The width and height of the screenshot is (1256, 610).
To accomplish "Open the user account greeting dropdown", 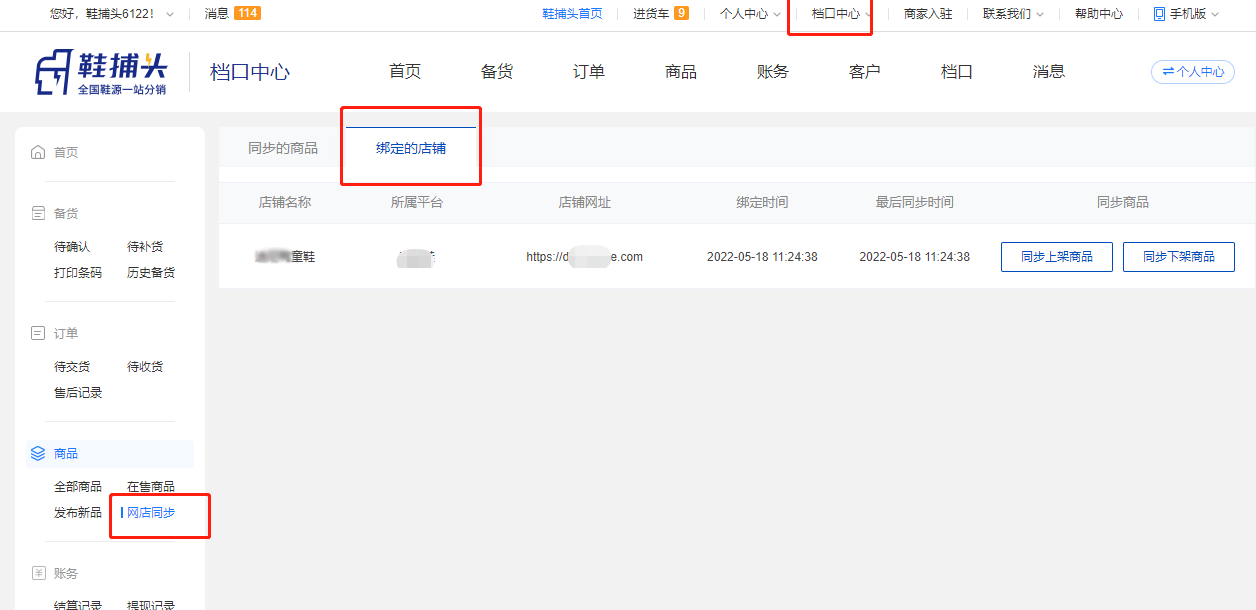I will (x=111, y=14).
